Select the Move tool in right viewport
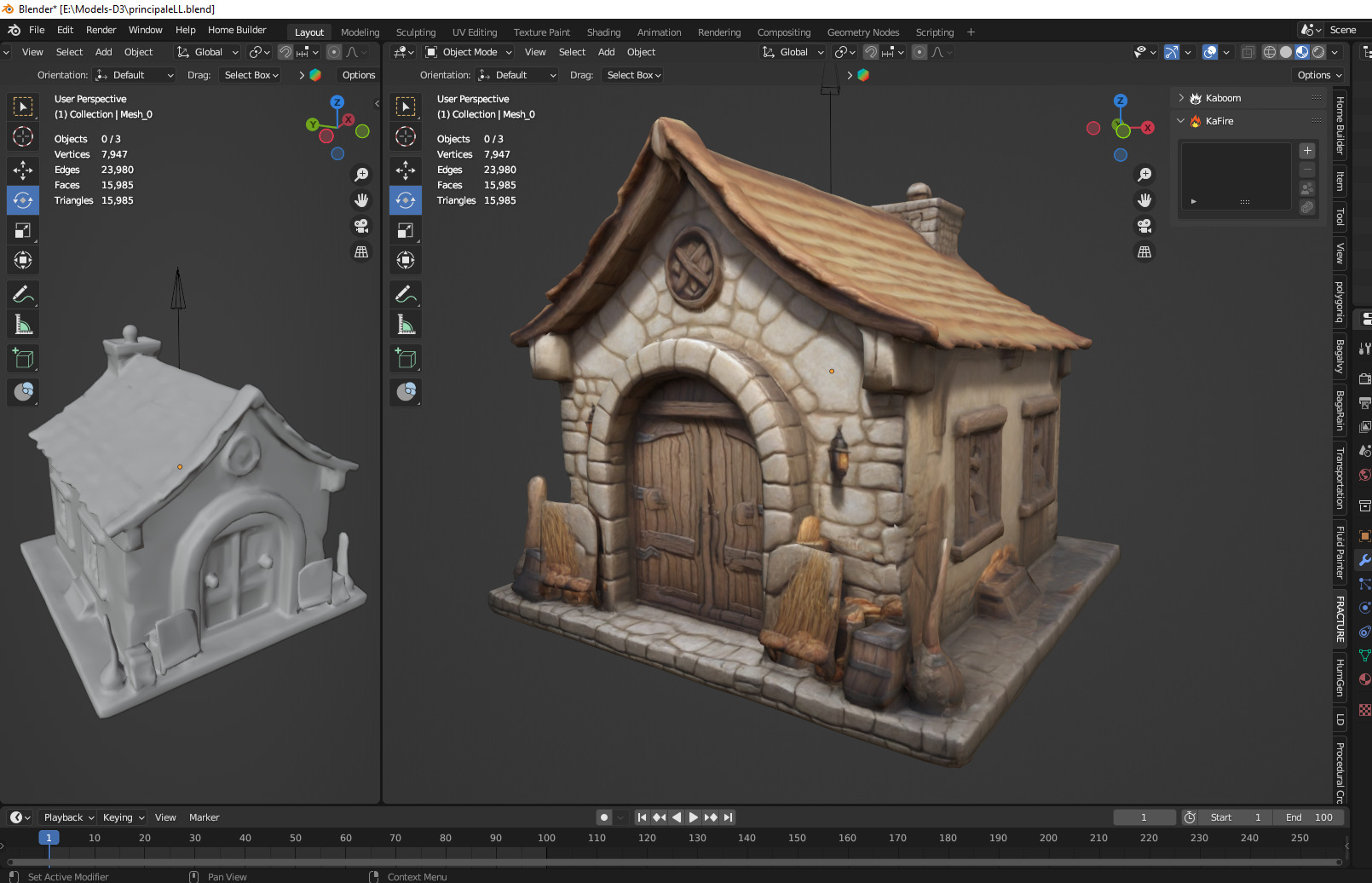This screenshot has height=883, width=1372. coord(406,170)
